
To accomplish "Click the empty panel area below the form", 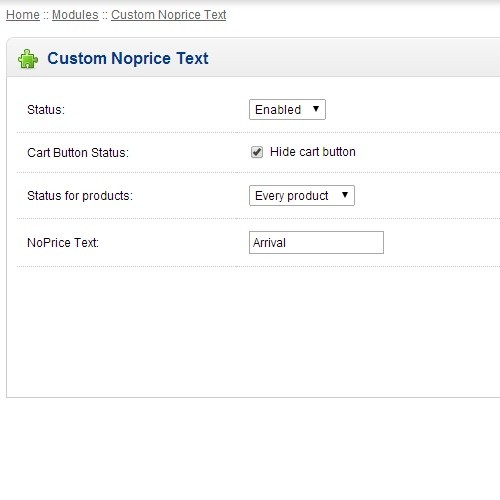I will click(253, 332).
